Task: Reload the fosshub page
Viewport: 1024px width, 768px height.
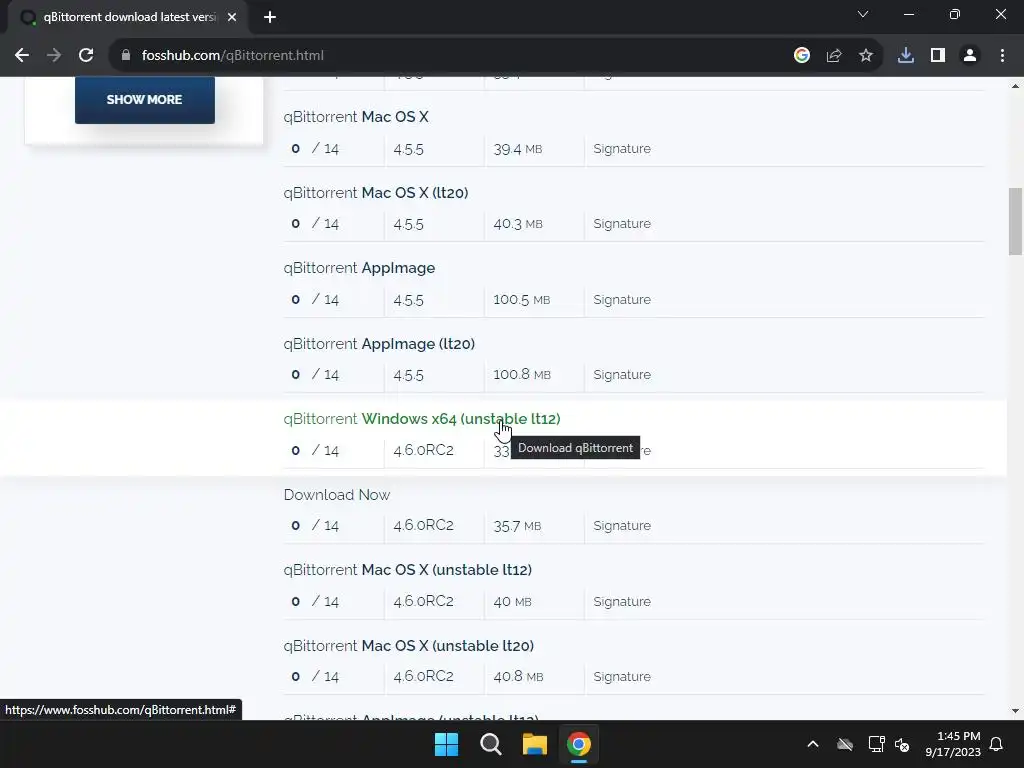Action: pos(86,56)
